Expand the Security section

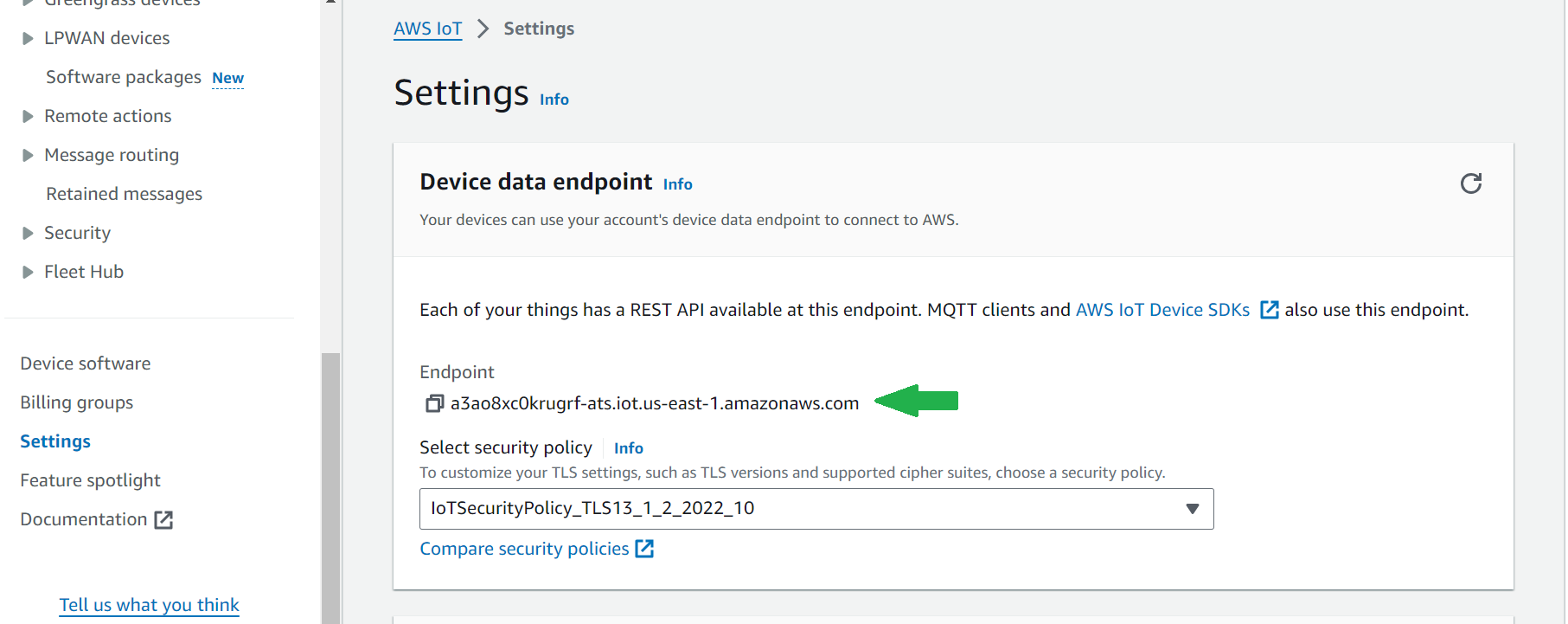click(28, 233)
